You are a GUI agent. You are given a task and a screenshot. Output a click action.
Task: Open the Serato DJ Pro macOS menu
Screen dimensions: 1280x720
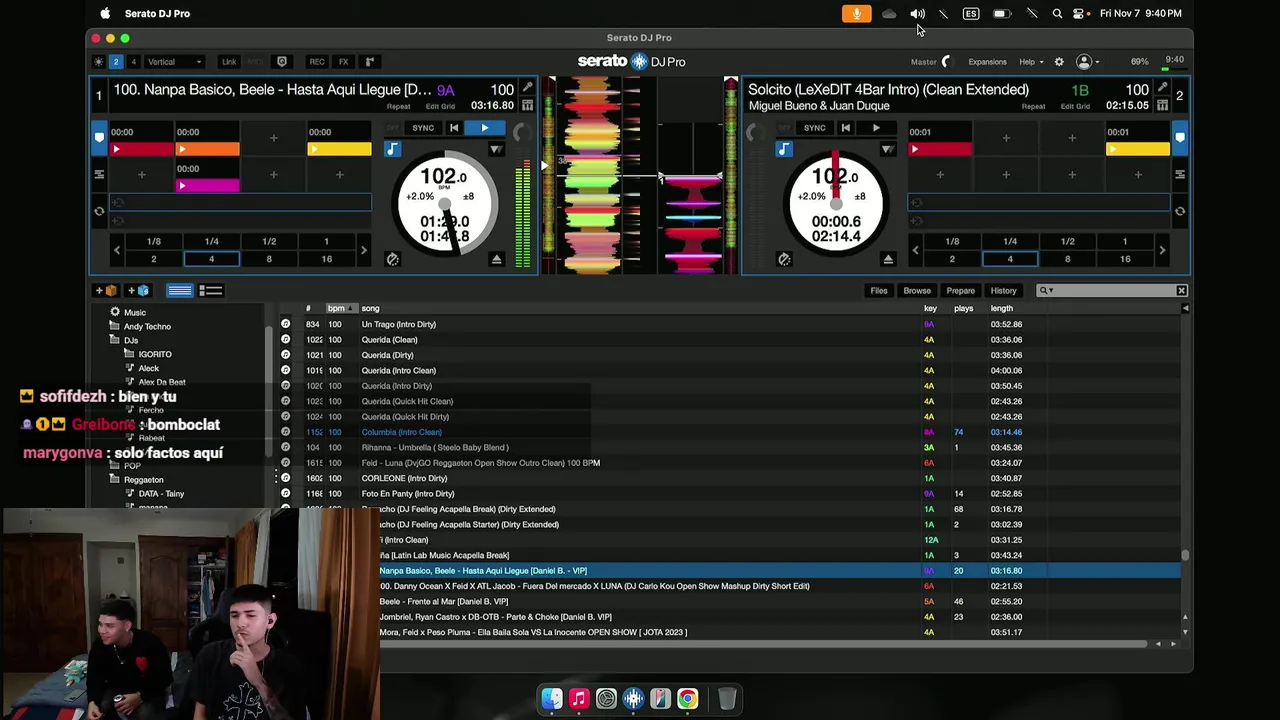[x=157, y=13]
